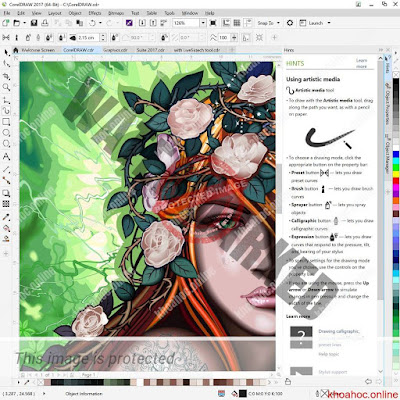Click the Import icon in toolbar
The width and height of the screenshot is (400, 400).
[142, 23]
